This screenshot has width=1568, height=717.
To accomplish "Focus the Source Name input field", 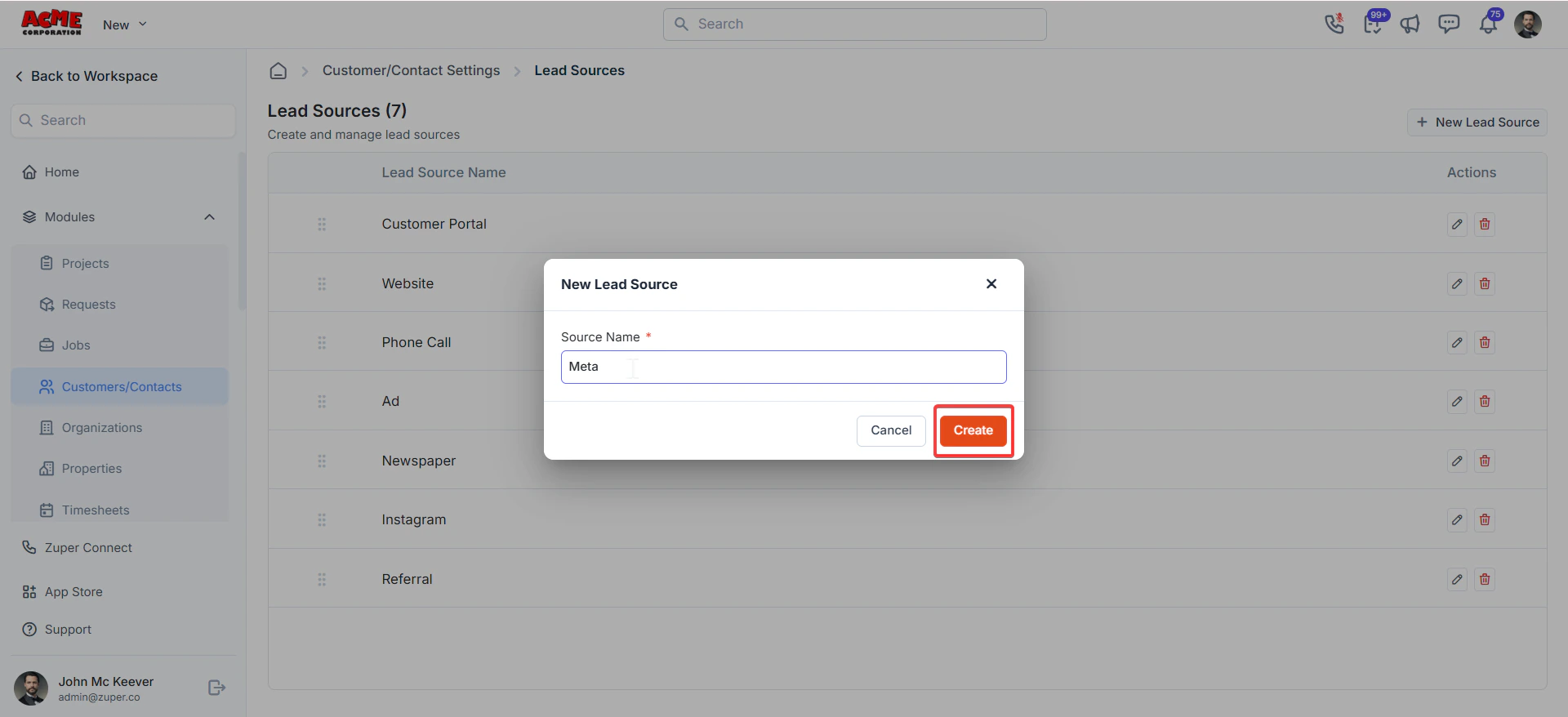I will 783,367.
